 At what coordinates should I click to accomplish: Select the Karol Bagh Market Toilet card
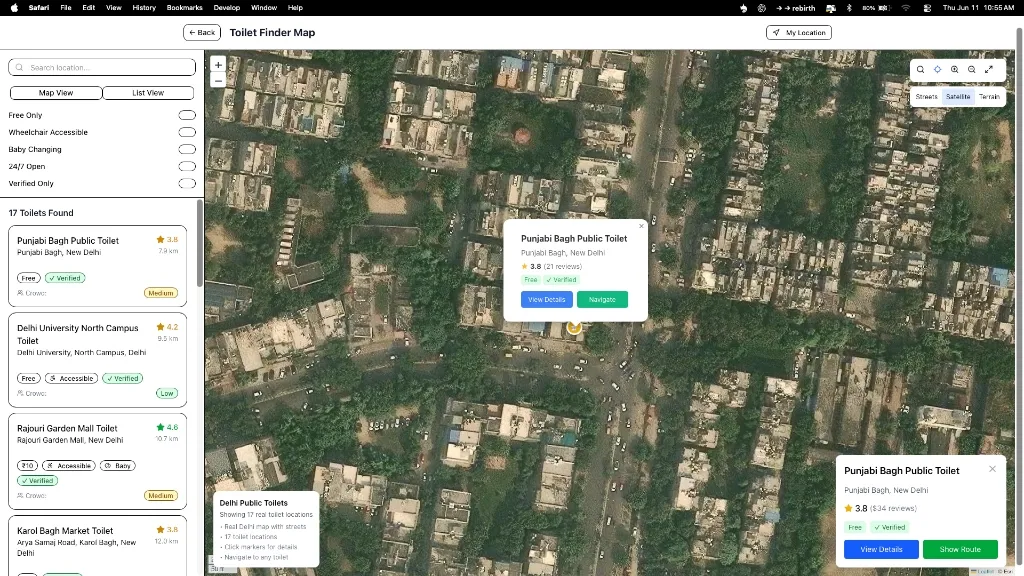[x=97, y=546]
